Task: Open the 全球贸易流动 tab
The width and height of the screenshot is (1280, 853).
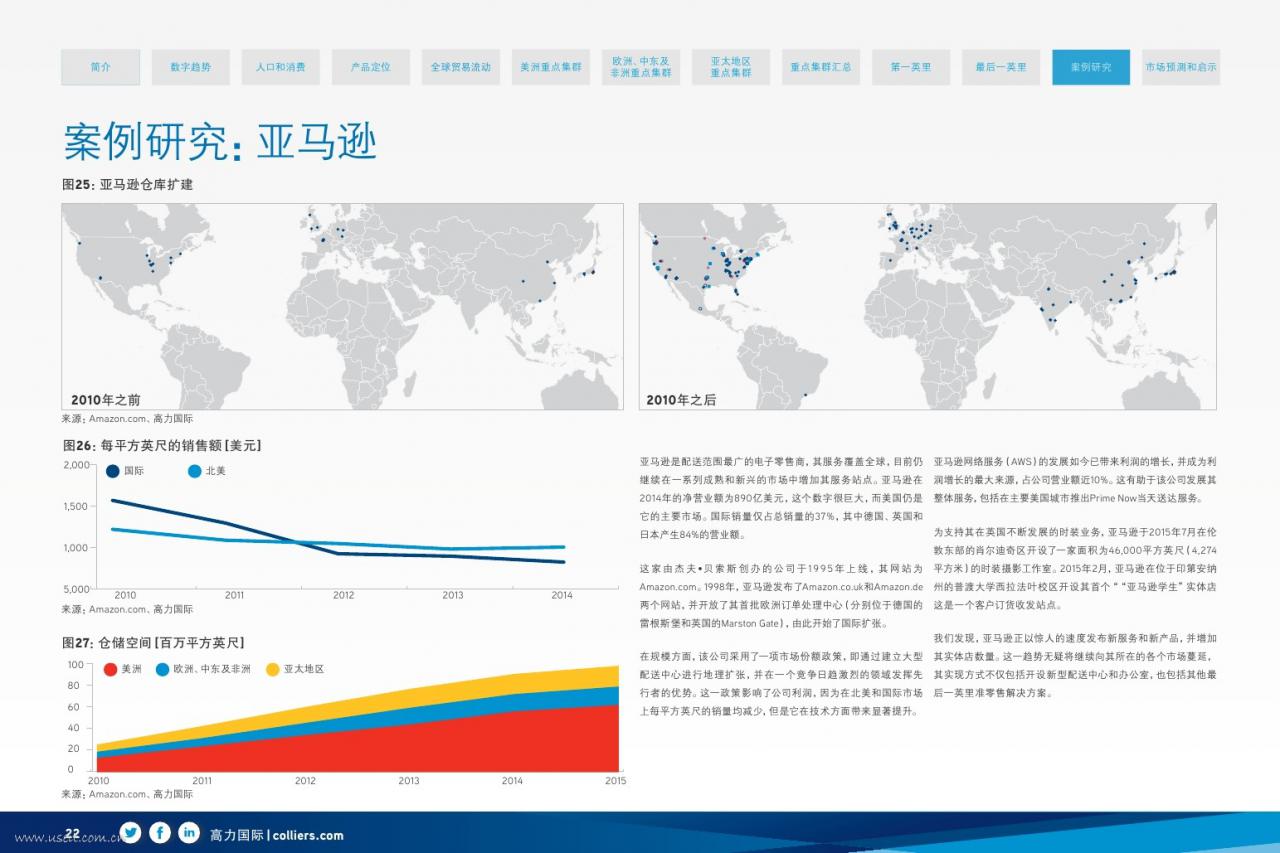Action: (x=461, y=67)
